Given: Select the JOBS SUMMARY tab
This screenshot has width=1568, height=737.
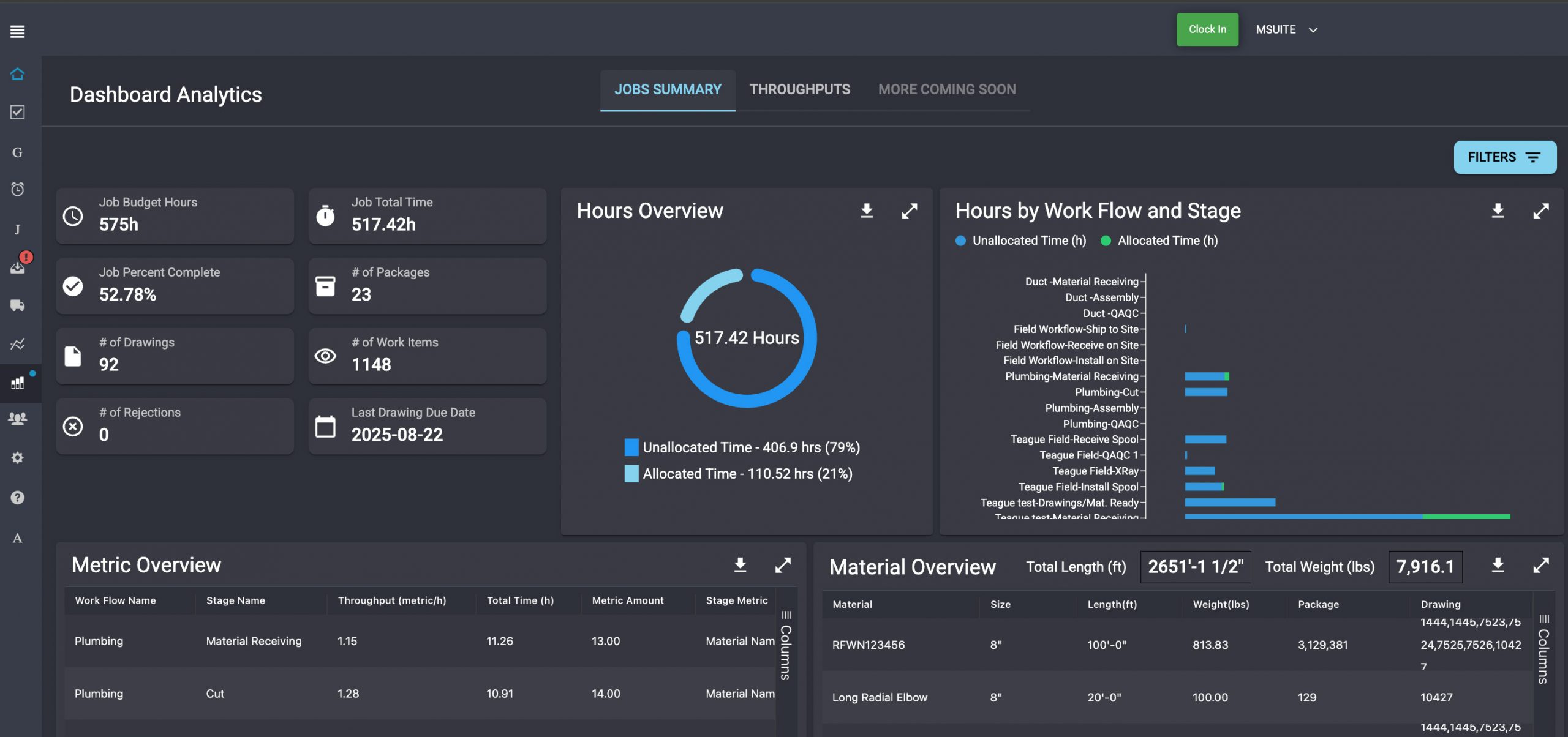Looking at the screenshot, I should (x=668, y=89).
